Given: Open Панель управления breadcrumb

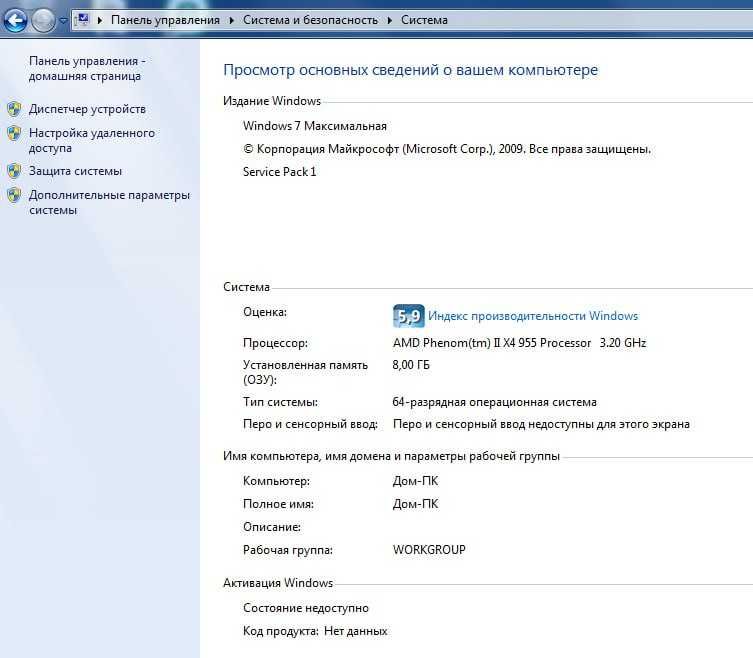Looking at the screenshot, I should click(x=165, y=20).
